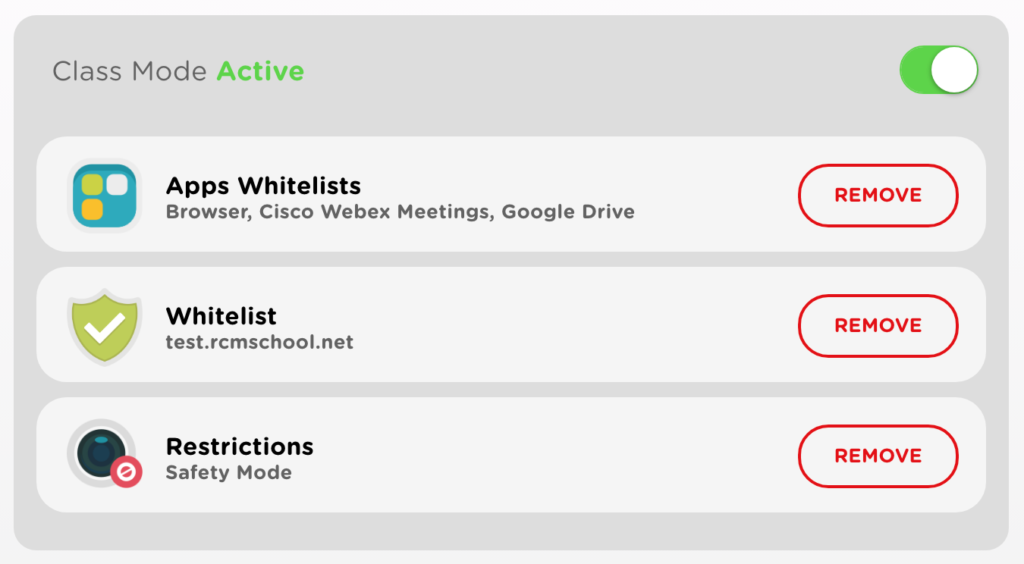Click the Browser, Cisco Webex Meetings app list
Screen dimensions: 1024x564
pos(400,212)
